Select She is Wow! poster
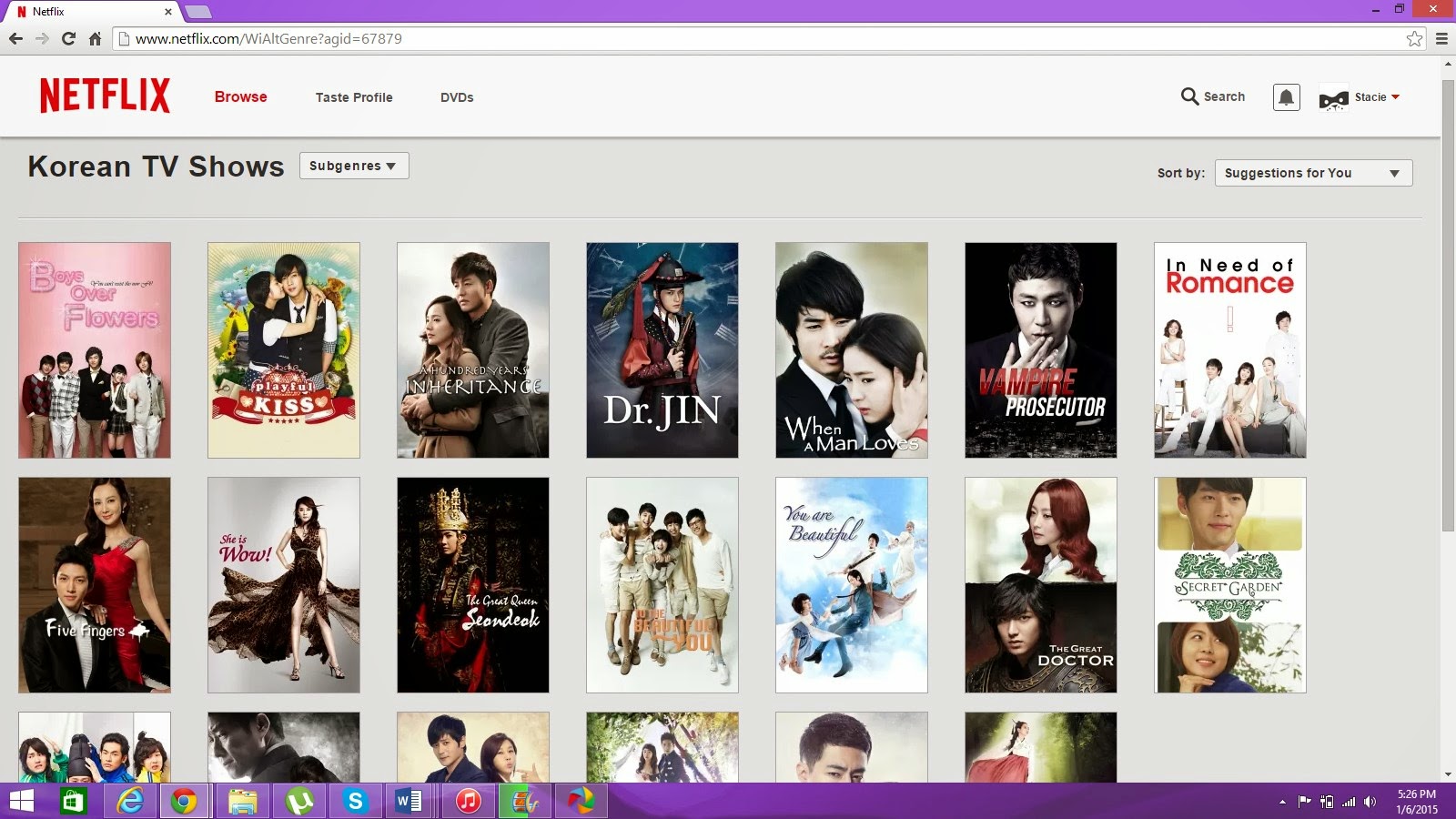 click(x=284, y=585)
